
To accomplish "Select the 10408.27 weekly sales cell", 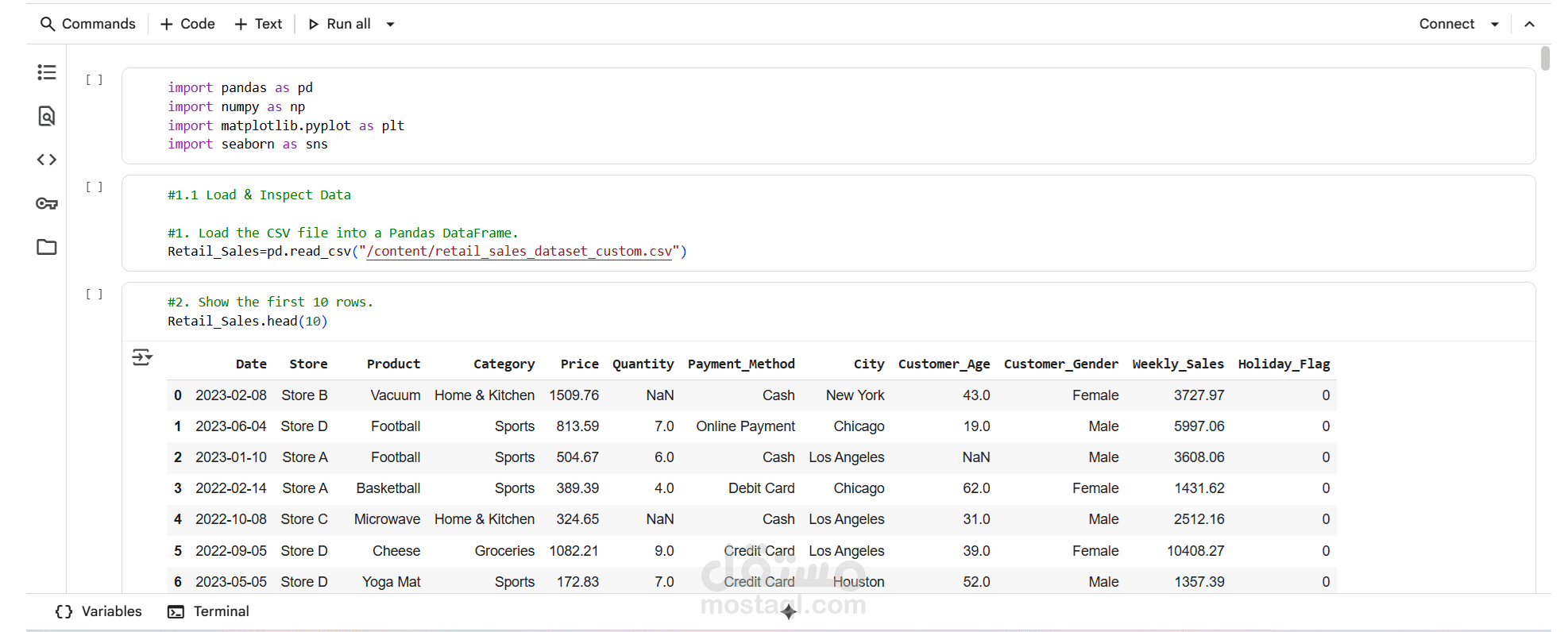I will click(1195, 551).
